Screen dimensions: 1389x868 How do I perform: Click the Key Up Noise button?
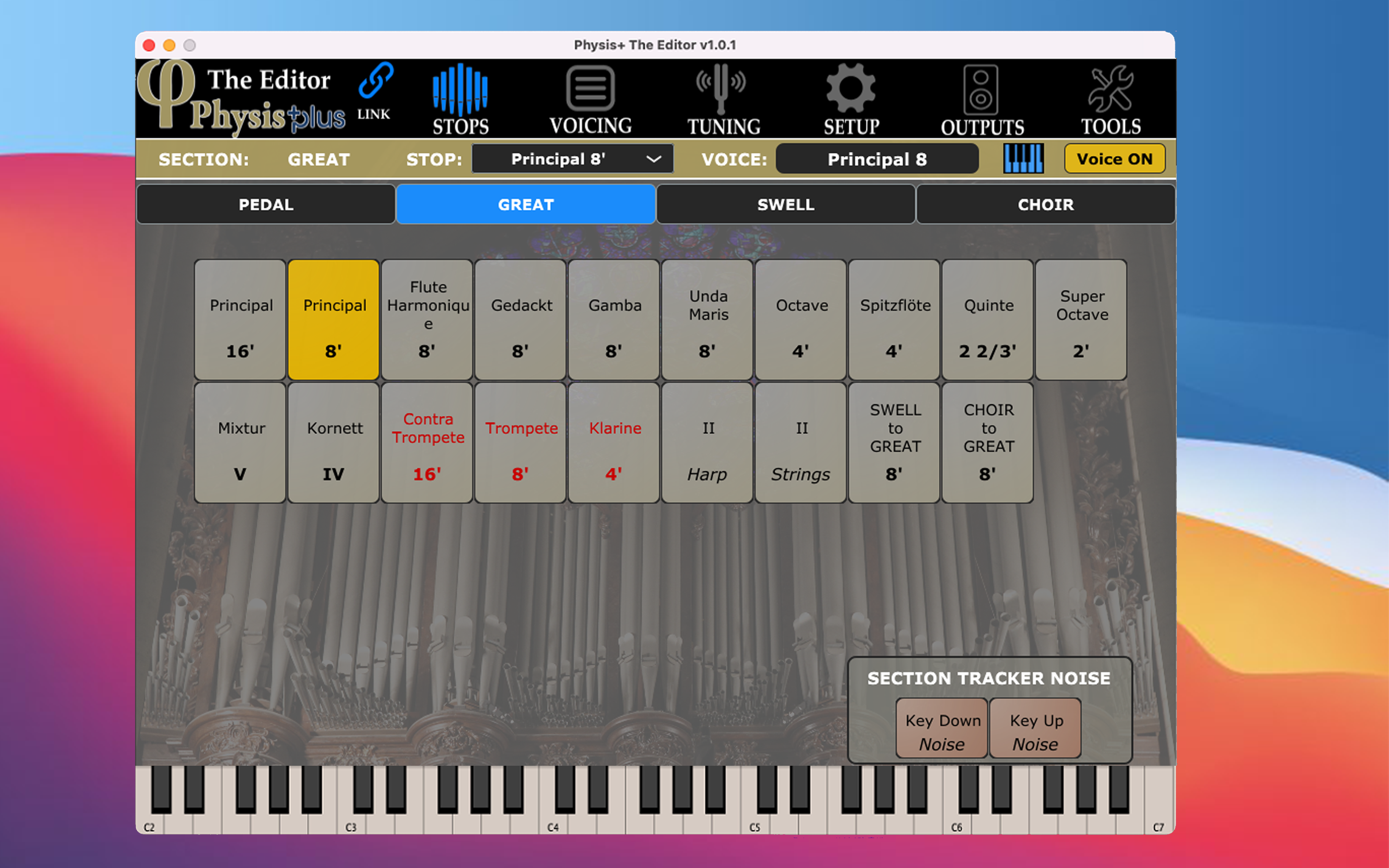tap(1035, 728)
